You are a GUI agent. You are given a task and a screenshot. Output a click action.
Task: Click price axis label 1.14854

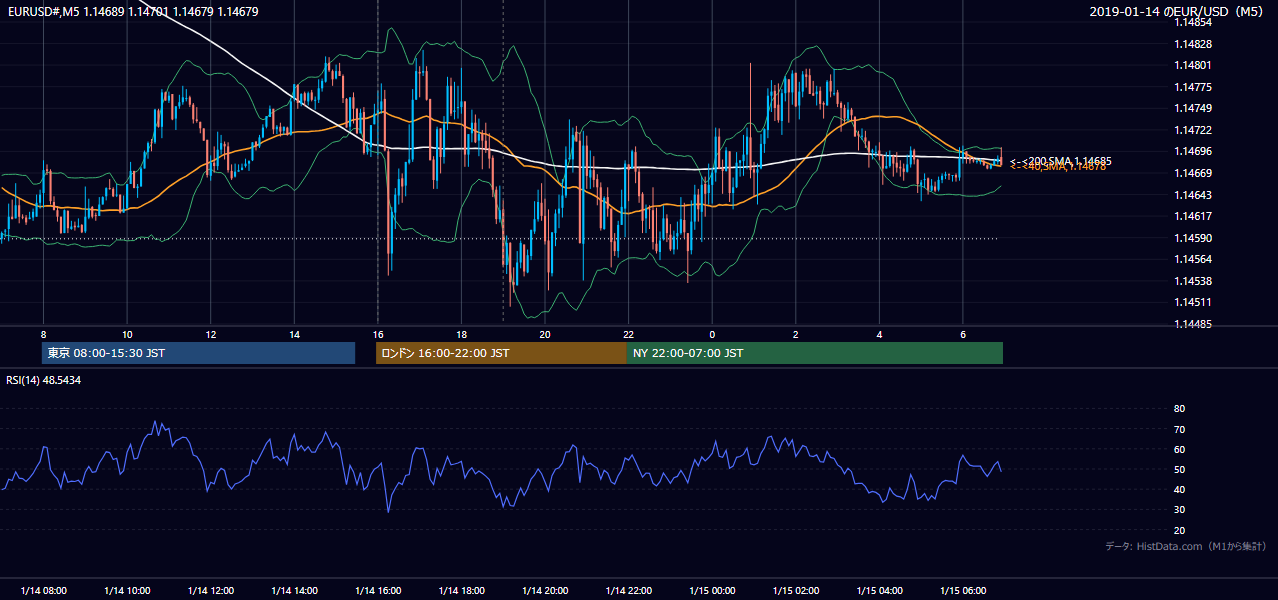click(1194, 22)
